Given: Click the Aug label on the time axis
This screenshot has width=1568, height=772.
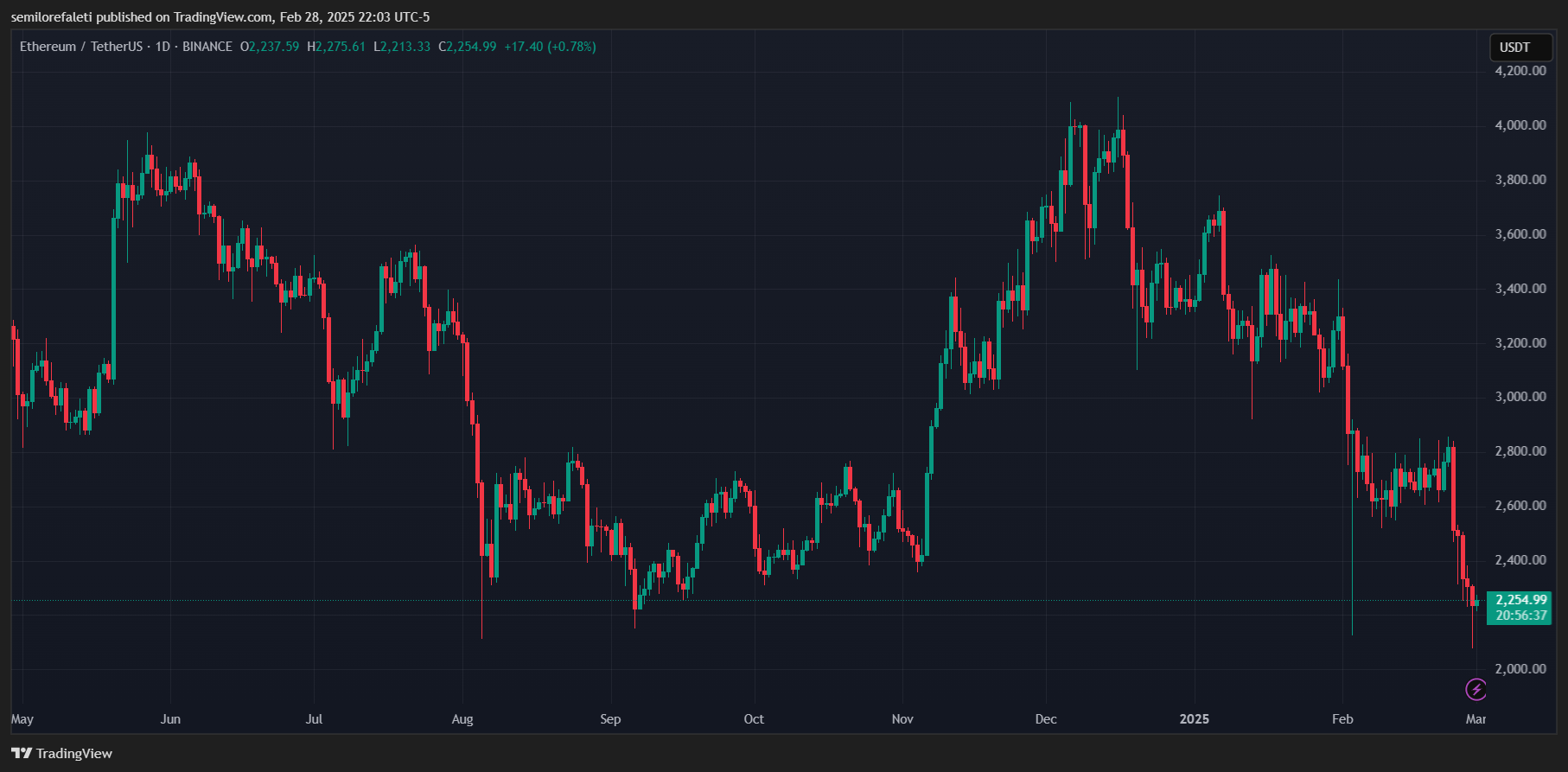Looking at the screenshot, I should click(x=462, y=719).
